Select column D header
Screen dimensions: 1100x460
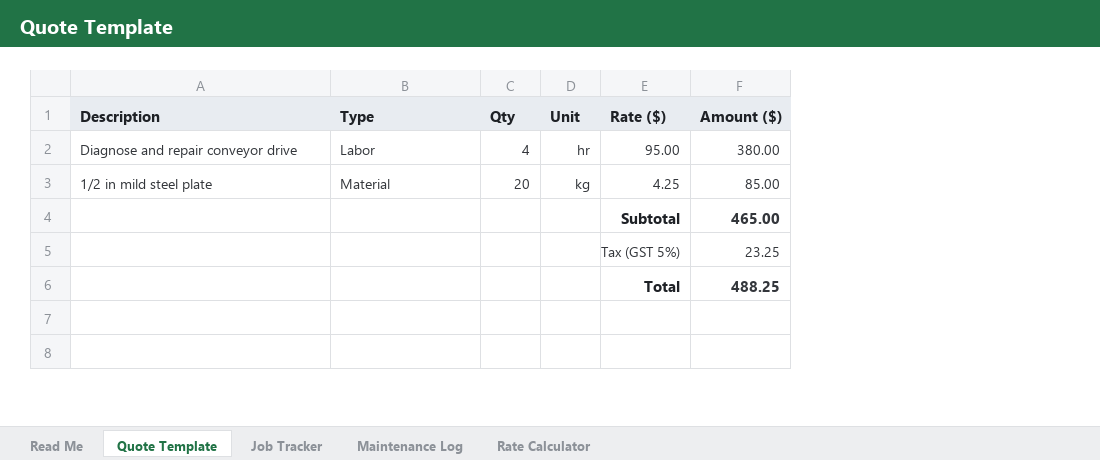tap(570, 83)
